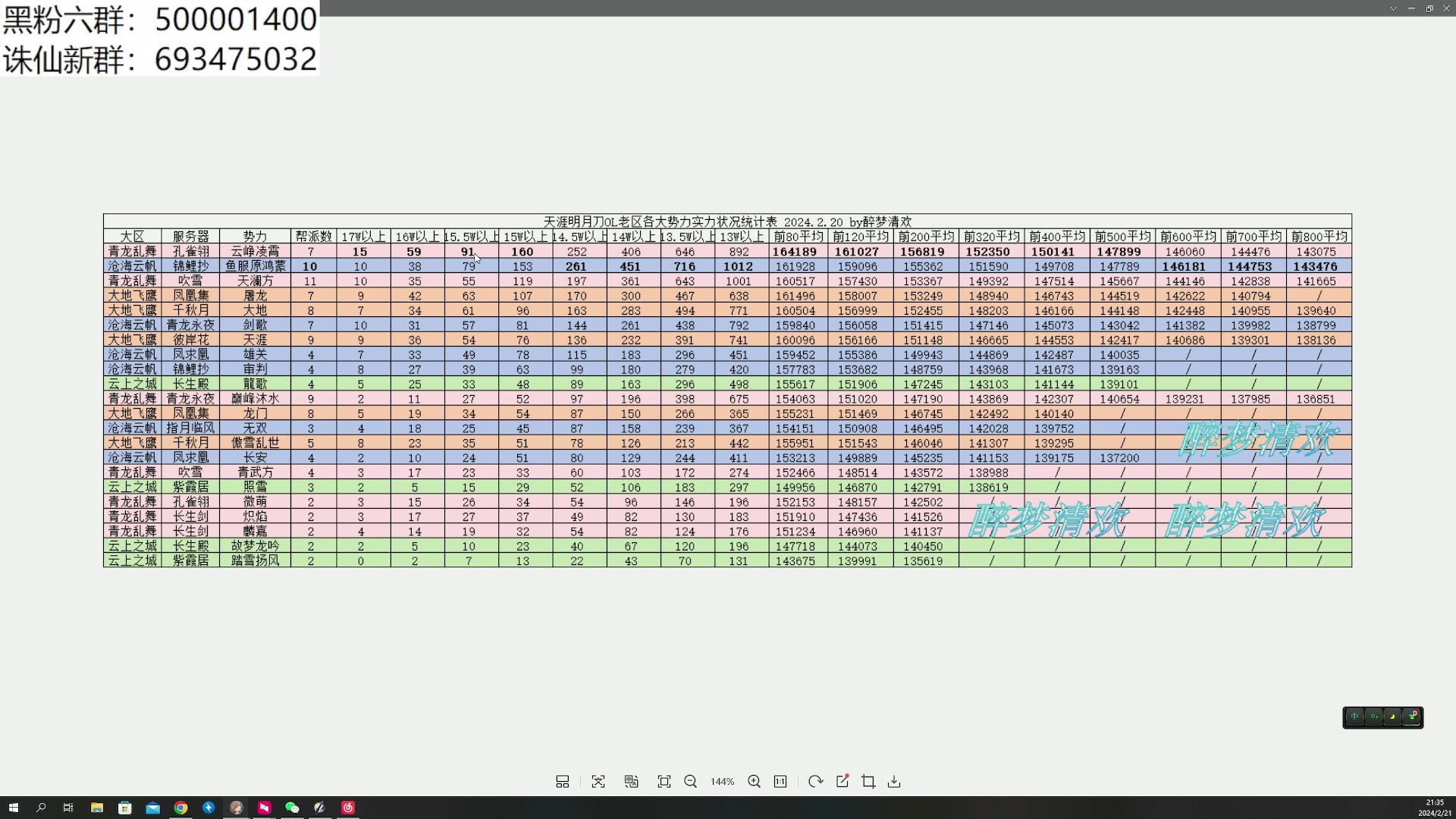
Task: Rotate the image clockwise
Action: point(815,782)
